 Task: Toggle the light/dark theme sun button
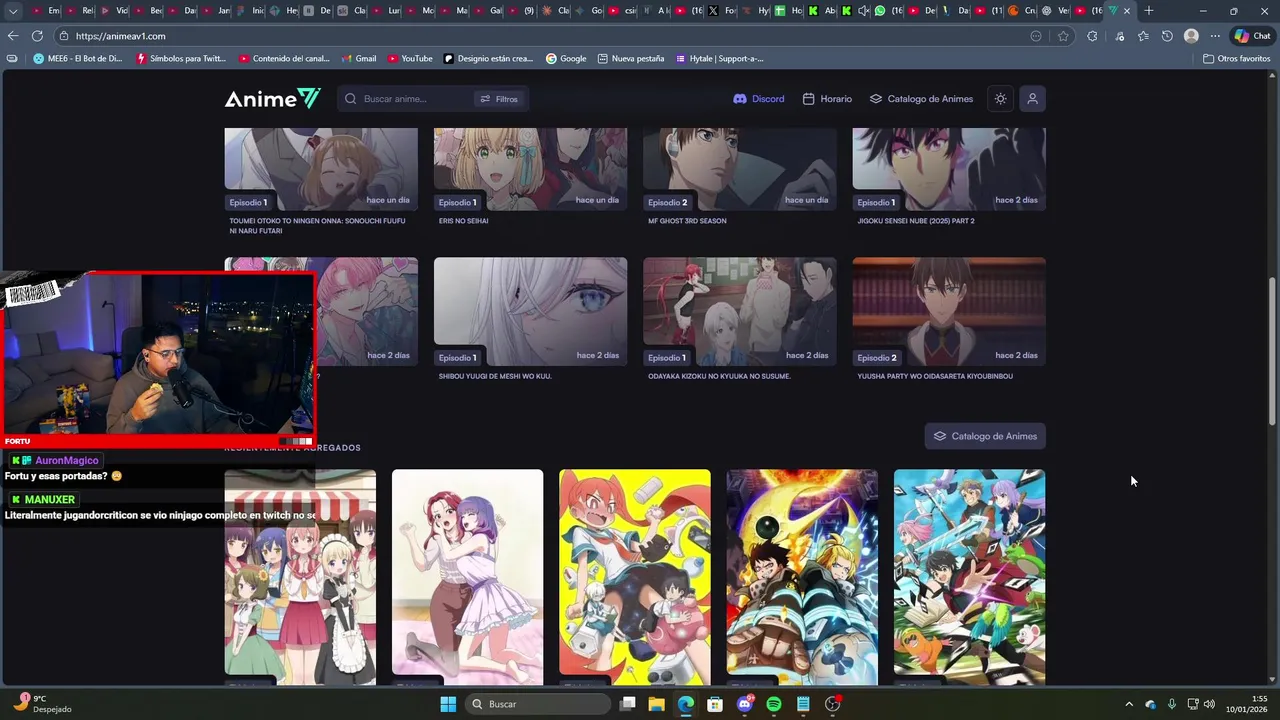[1000, 99]
